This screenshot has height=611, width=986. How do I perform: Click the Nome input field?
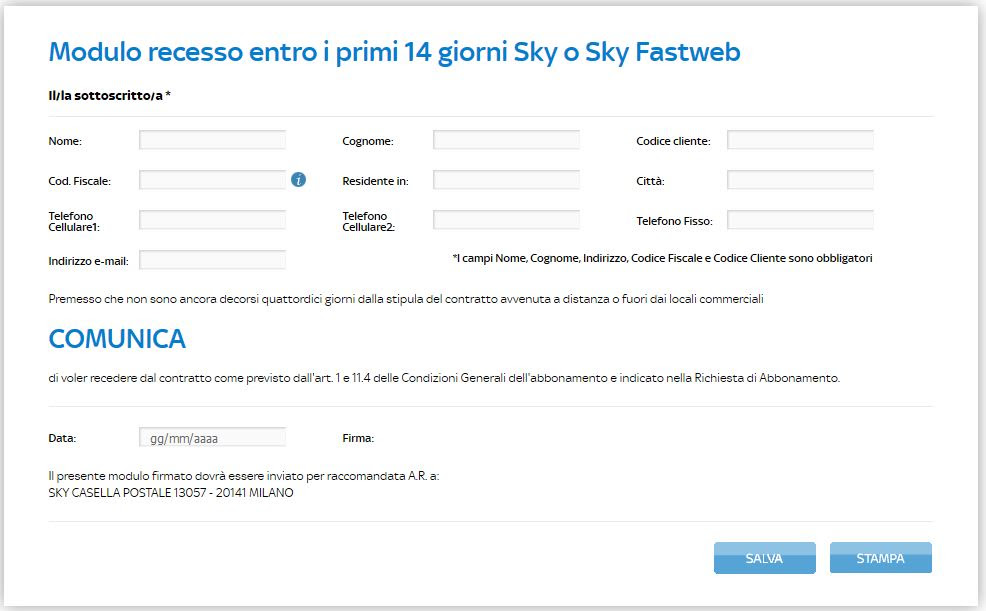pyautogui.click(x=211, y=139)
